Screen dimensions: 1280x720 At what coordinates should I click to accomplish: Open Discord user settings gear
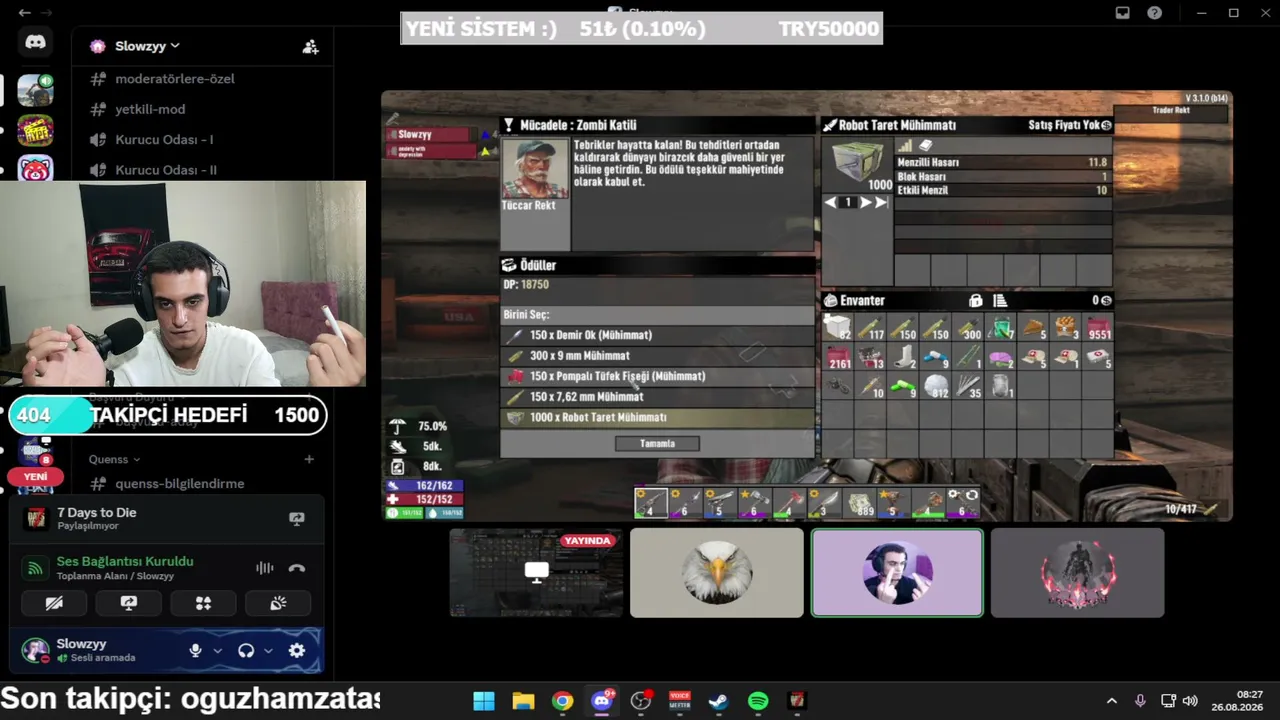pos(297,650)
